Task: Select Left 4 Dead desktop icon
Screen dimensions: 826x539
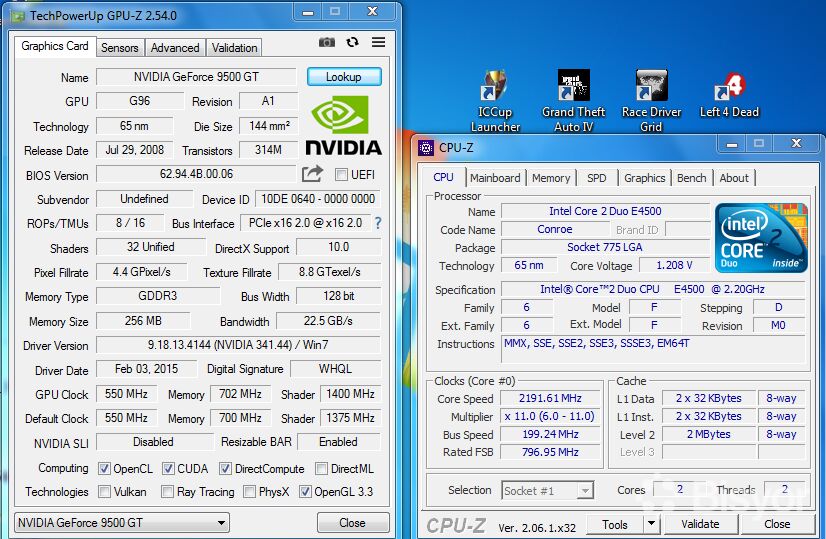Action: pyautogui.click(x=729, y=95)
